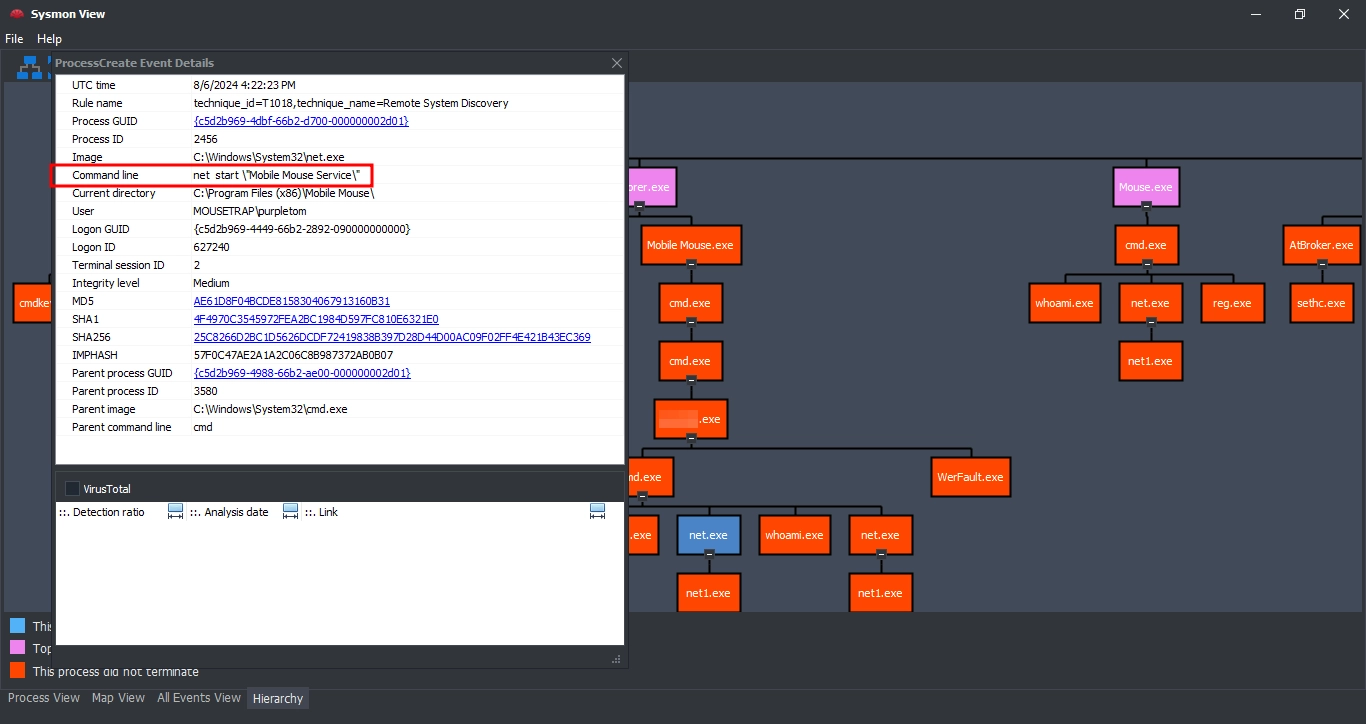Enable the VirusTotal checkbox
This screenshot has height=724, width=1366.
[72, 489]
